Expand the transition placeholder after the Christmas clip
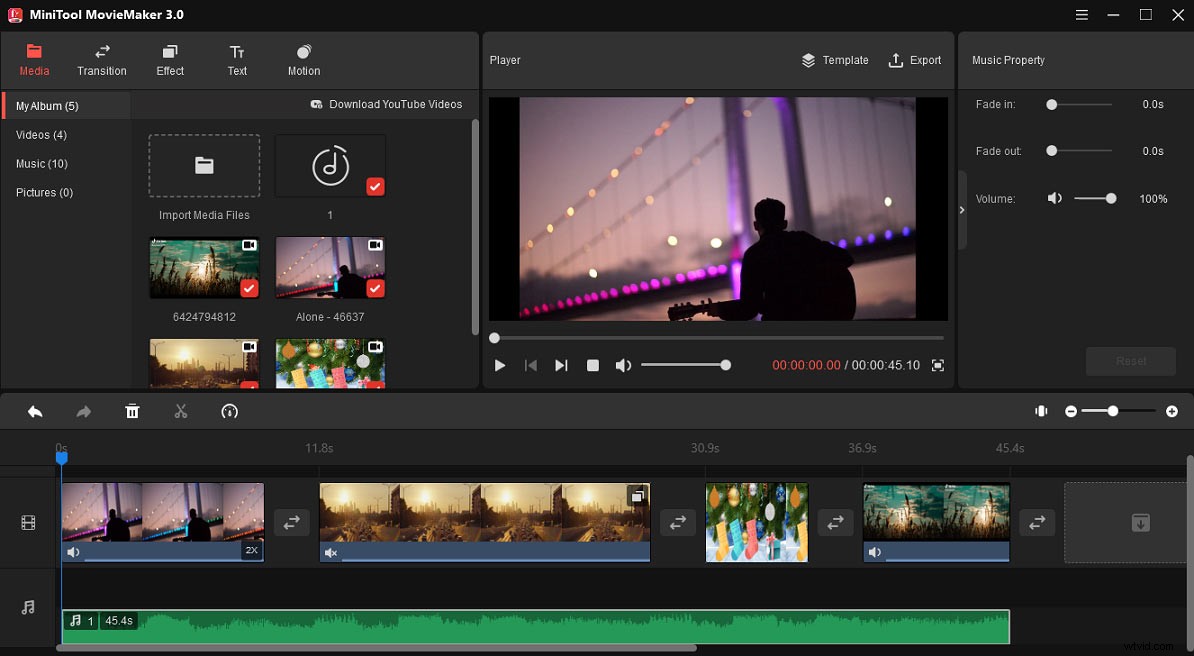Screen dimensions: 1194x656 tap(835, 522)
